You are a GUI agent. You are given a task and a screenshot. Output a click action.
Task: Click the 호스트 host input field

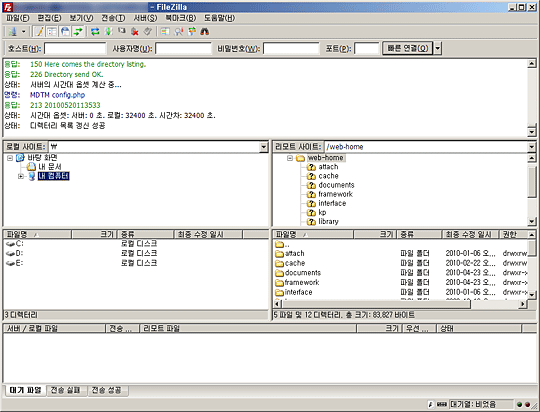coord(75,49)
